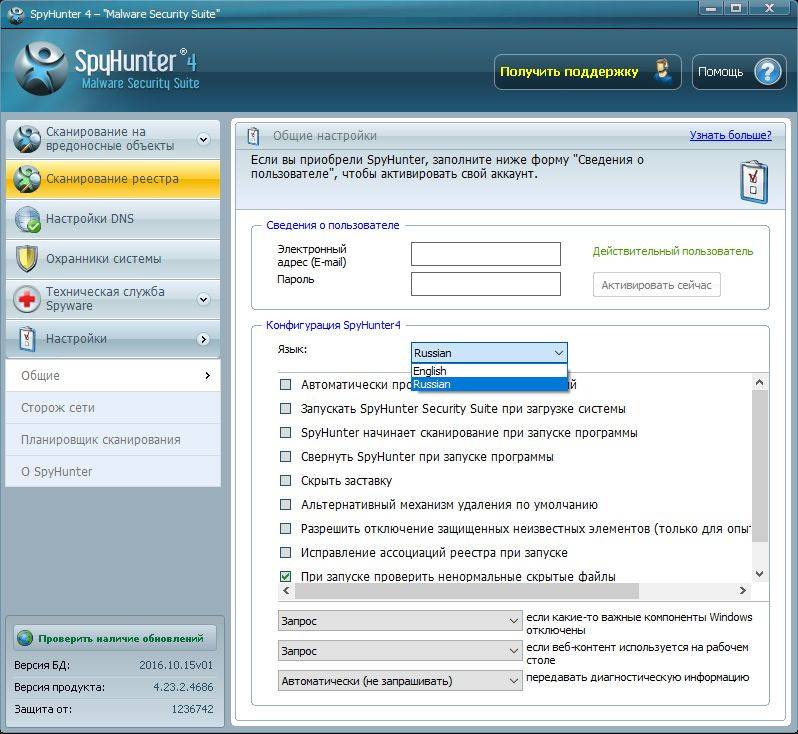Click Активировать сейчас button
Viewport: 798px width, 734px height.
tap(657, 285)
